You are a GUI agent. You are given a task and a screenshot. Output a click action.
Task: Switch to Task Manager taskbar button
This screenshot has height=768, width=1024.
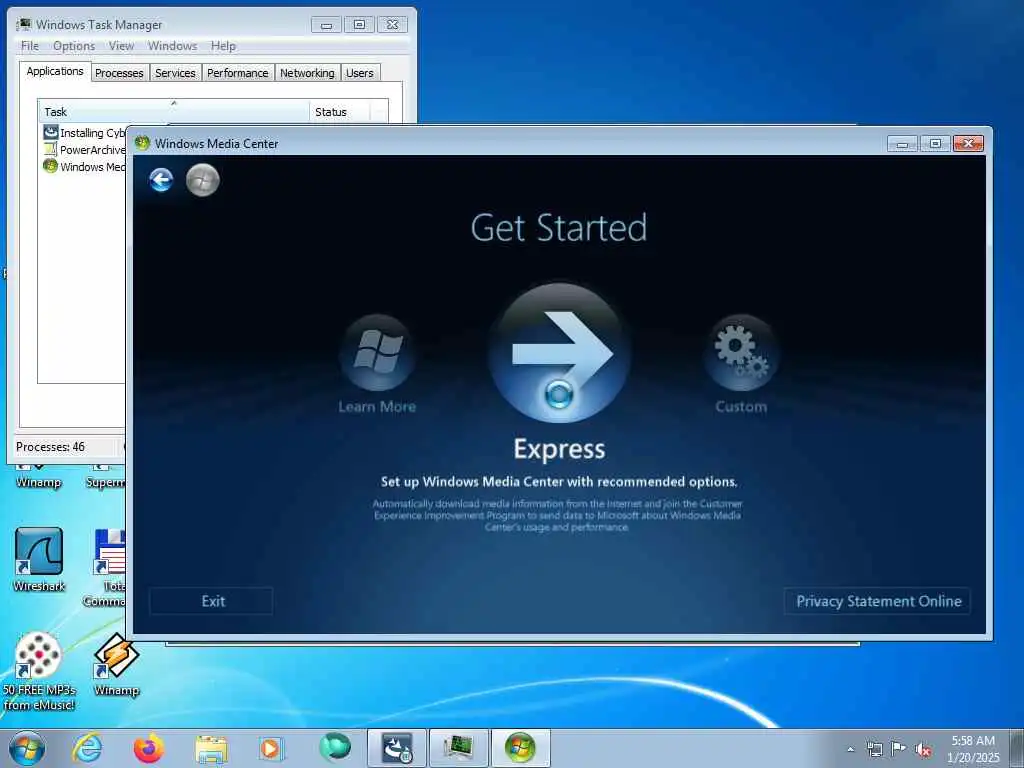pyautogui.click(x=458, y=748)
